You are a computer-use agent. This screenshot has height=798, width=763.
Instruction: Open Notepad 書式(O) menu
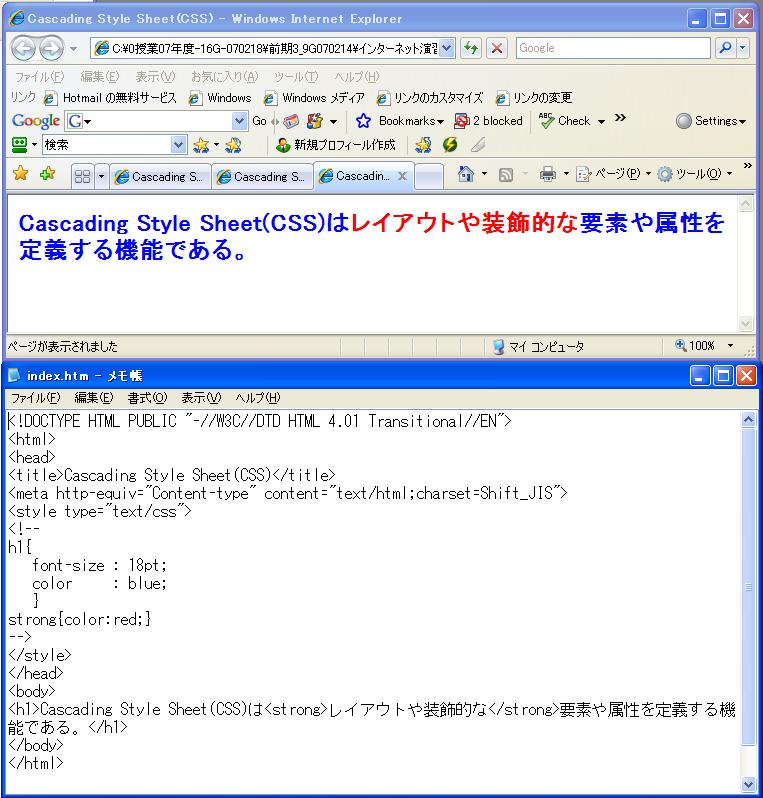click(147, 397)
